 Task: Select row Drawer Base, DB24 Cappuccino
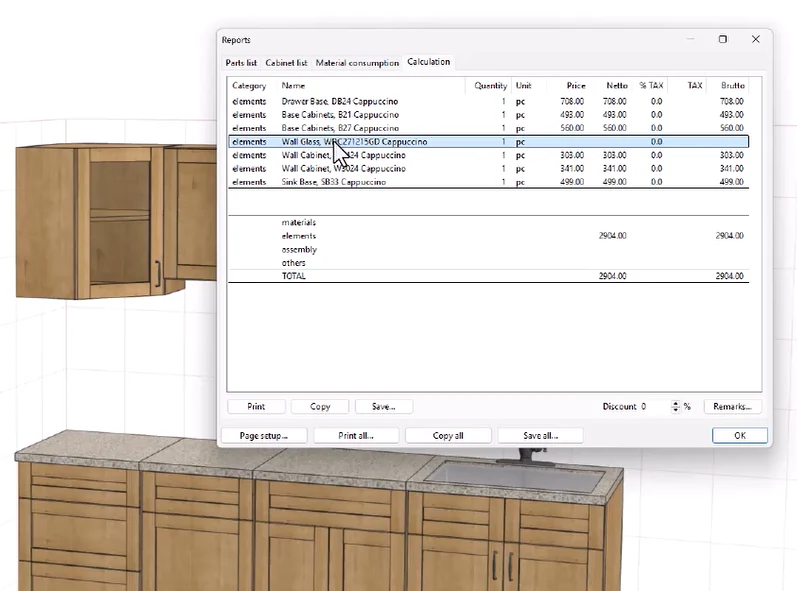(x=488, y=101)
